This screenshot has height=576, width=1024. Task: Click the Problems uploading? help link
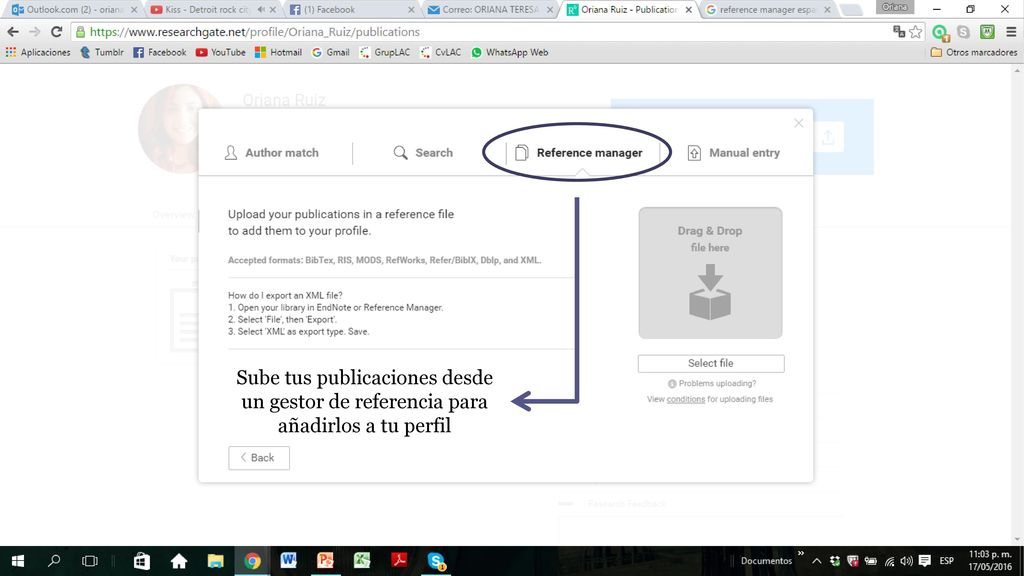pos(712,383)
